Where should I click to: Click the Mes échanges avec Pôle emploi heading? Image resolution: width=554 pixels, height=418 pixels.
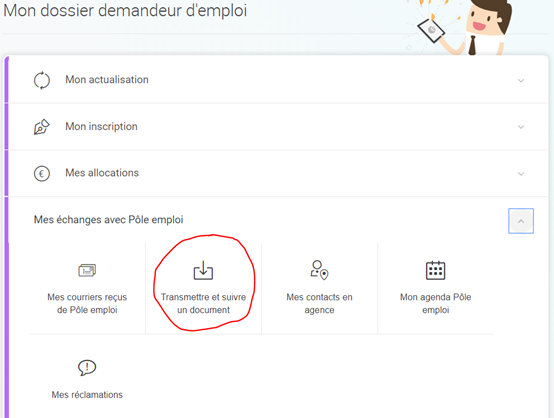coord(108,220)
